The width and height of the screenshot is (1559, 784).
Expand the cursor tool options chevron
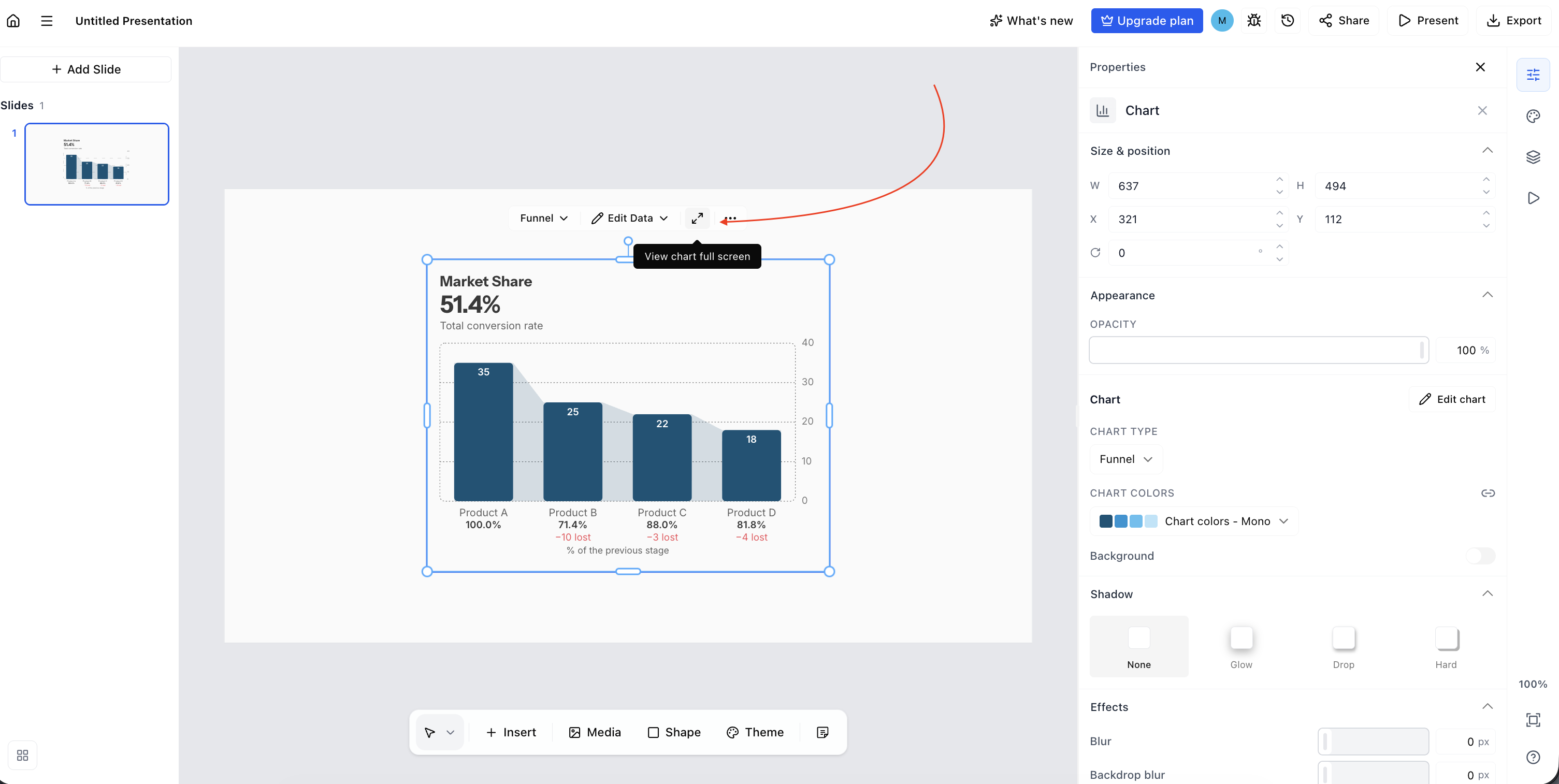pos(450,733)
